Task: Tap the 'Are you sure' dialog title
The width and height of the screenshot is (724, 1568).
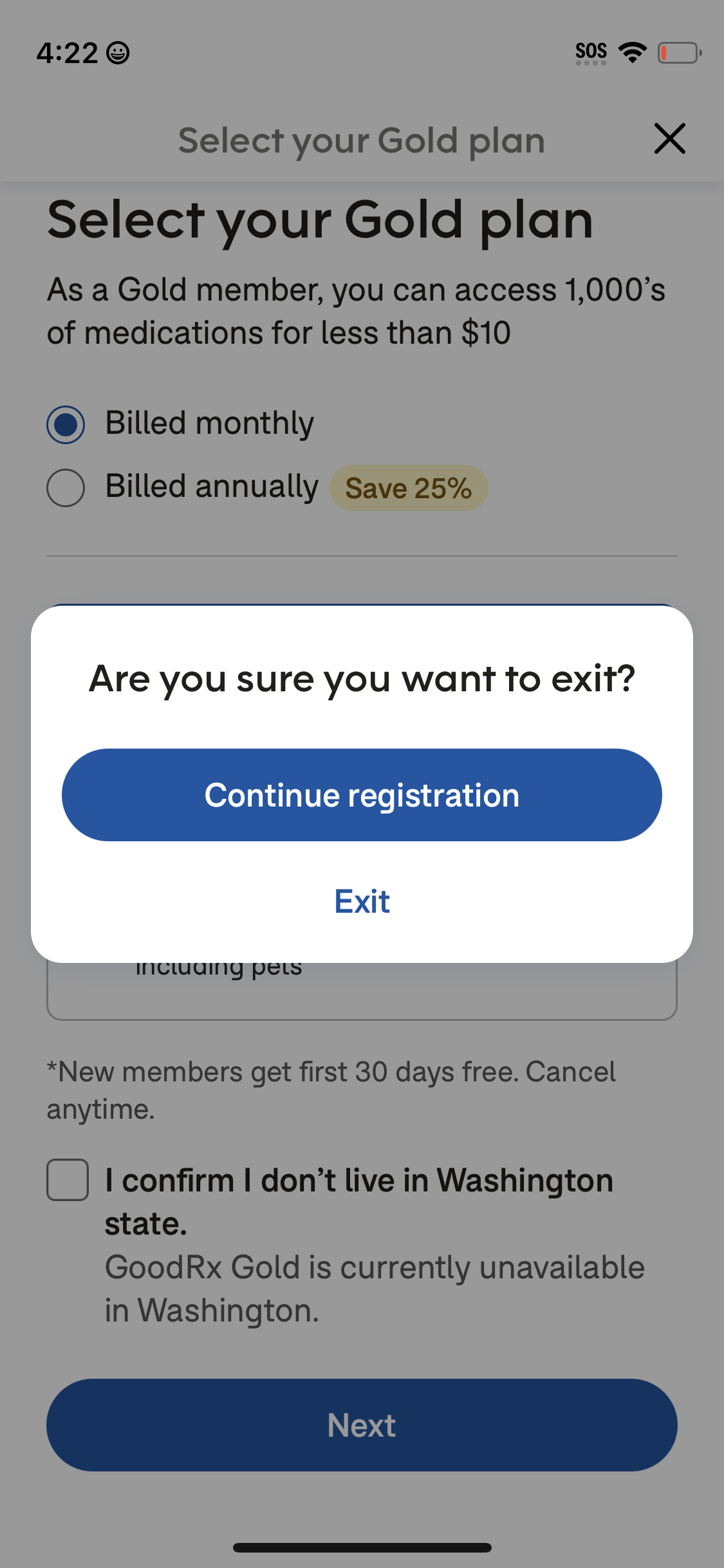Action: point(362,678)
